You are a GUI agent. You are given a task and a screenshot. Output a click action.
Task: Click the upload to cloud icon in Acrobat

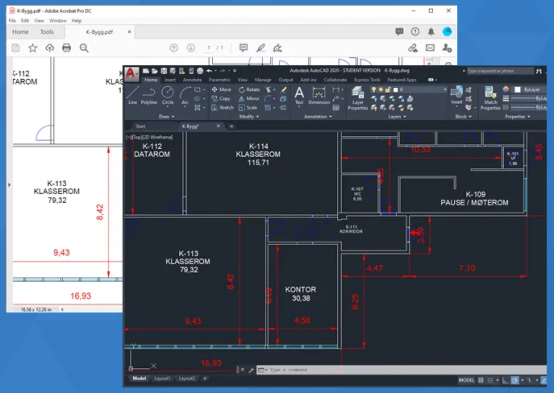click(x=49, y=48)
